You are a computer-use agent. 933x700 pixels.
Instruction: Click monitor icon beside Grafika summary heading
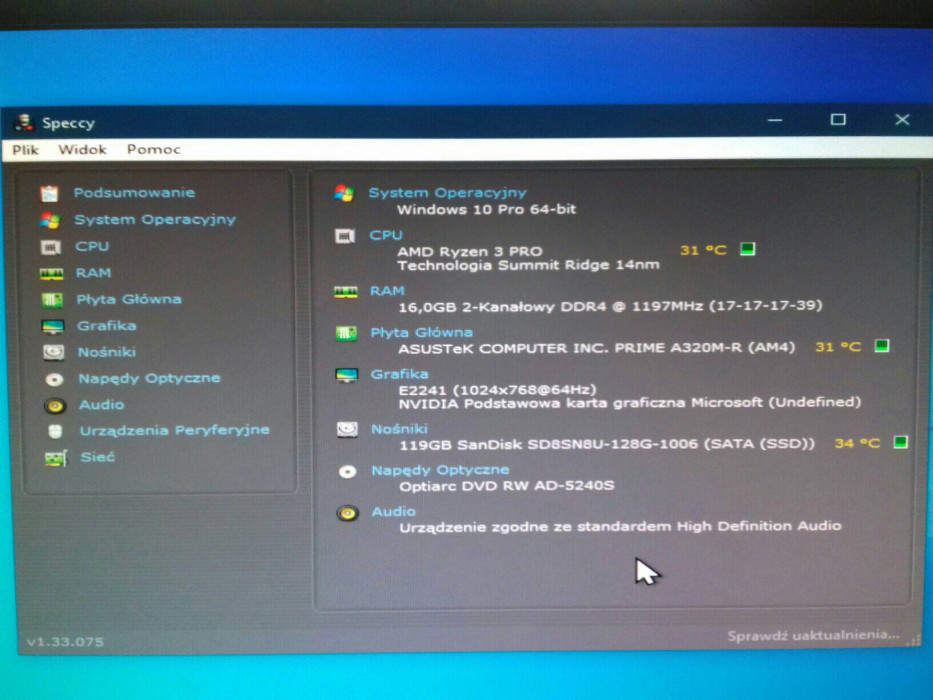click(347, 375)
